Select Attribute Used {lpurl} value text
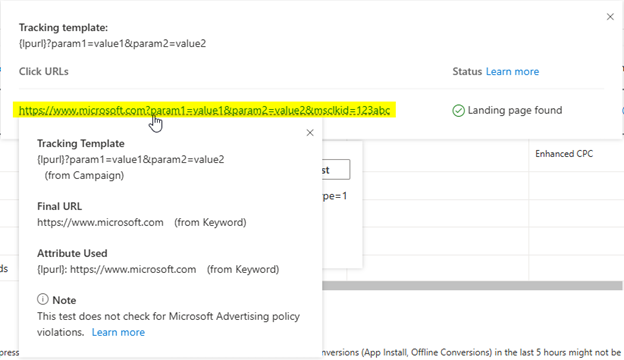The width and height of the screenshot is (624, 360). (x=117, y=269)
